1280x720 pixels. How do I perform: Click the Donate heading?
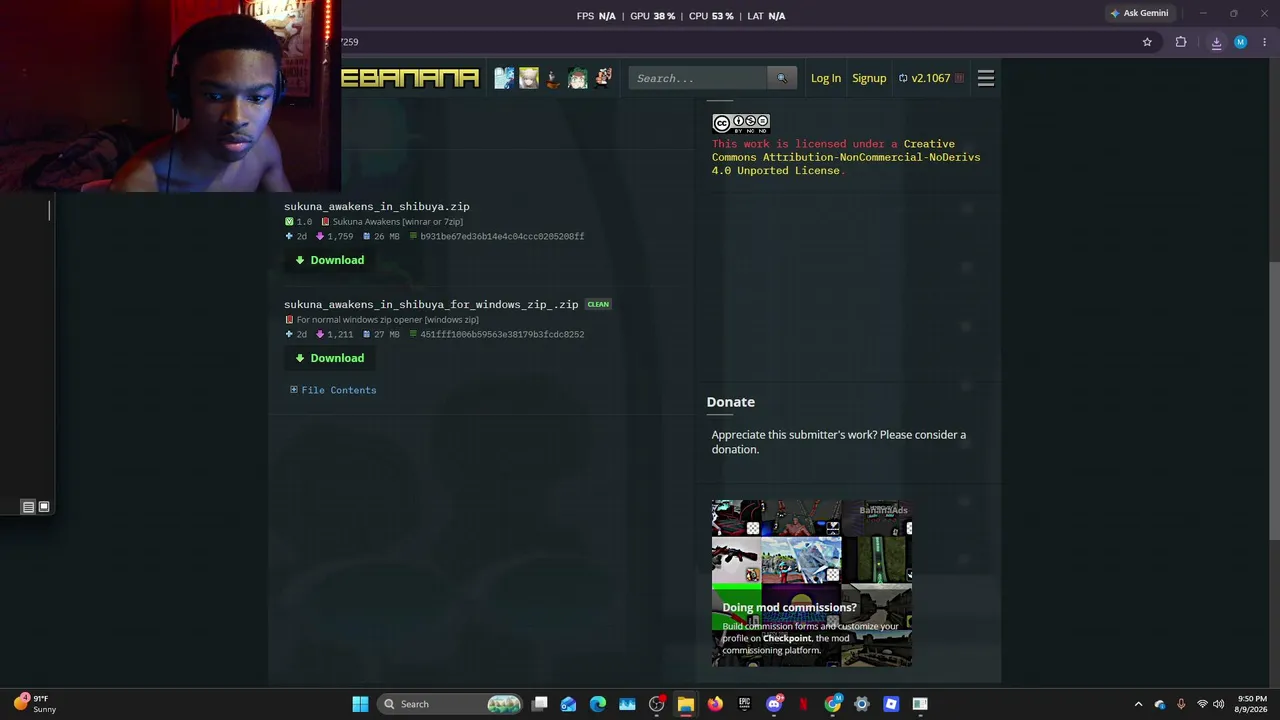coord(731,402)
